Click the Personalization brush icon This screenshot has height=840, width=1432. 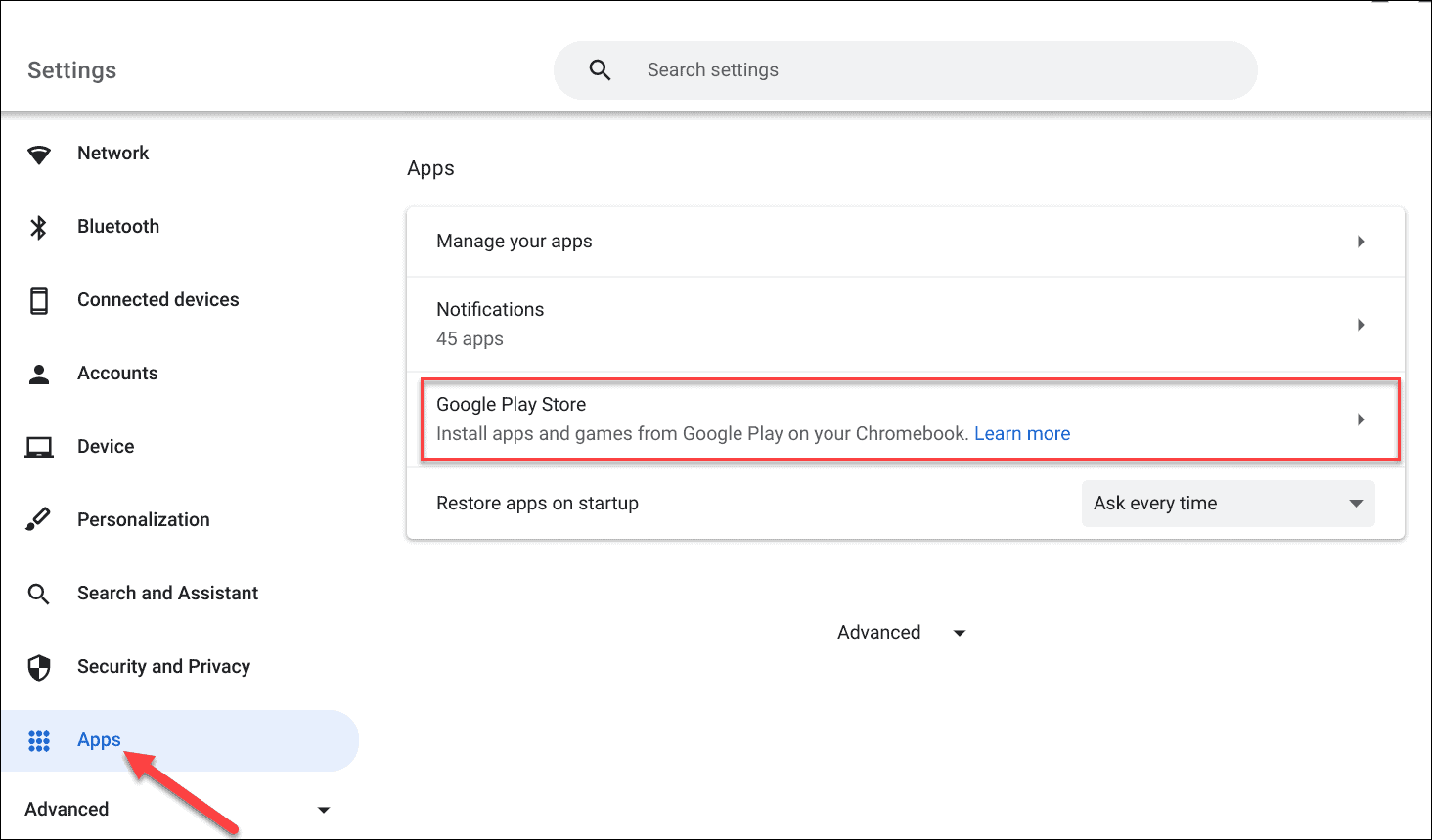click(x=38, y=519)
